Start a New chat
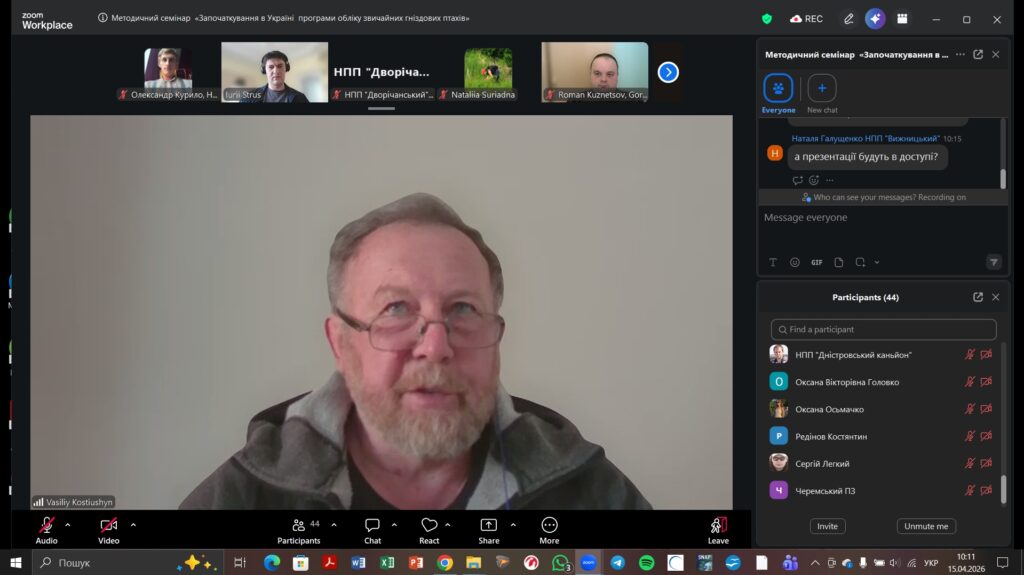The image size is (1024, 575). coord(822,90)
